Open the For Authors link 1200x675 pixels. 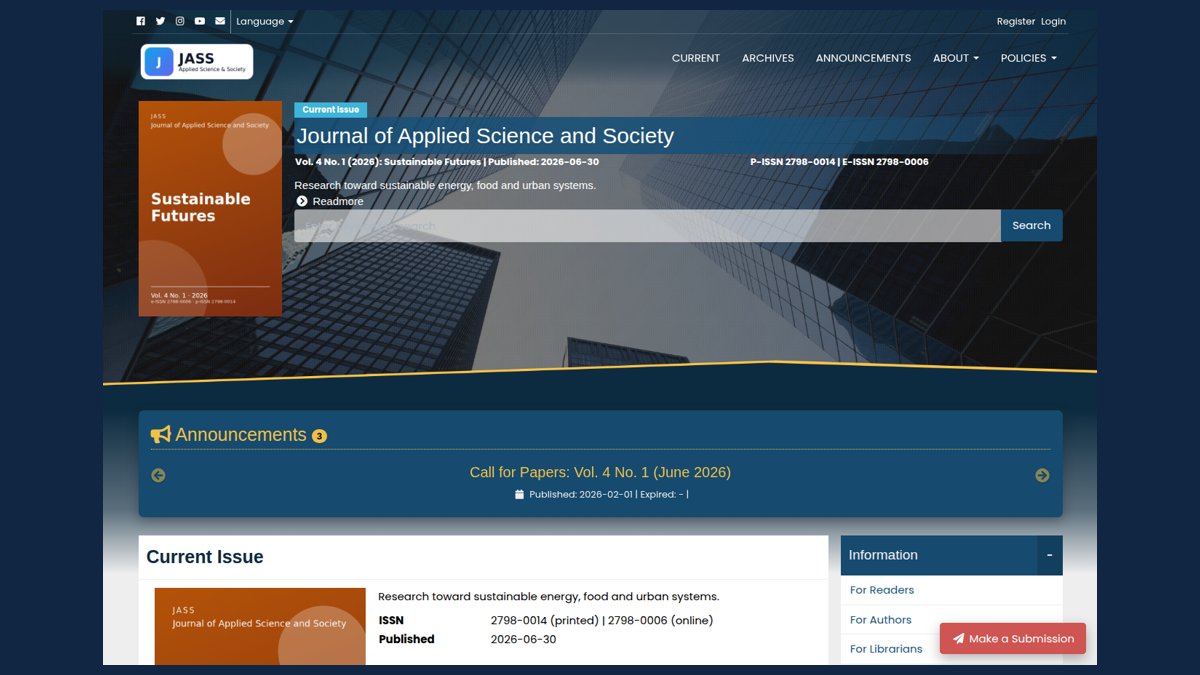pyautogui.click(x=881, y=620)
